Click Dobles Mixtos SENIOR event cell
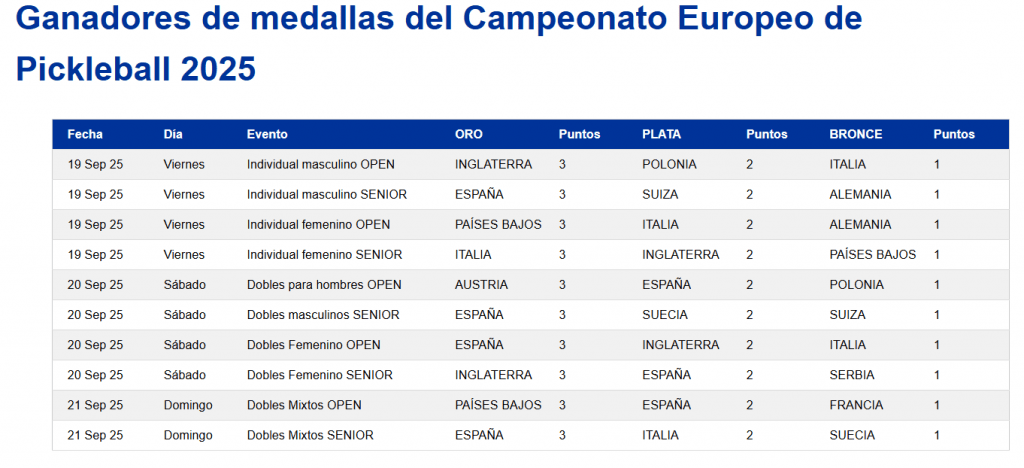This screenshot has height=468, width=1024. pos(310,435)
